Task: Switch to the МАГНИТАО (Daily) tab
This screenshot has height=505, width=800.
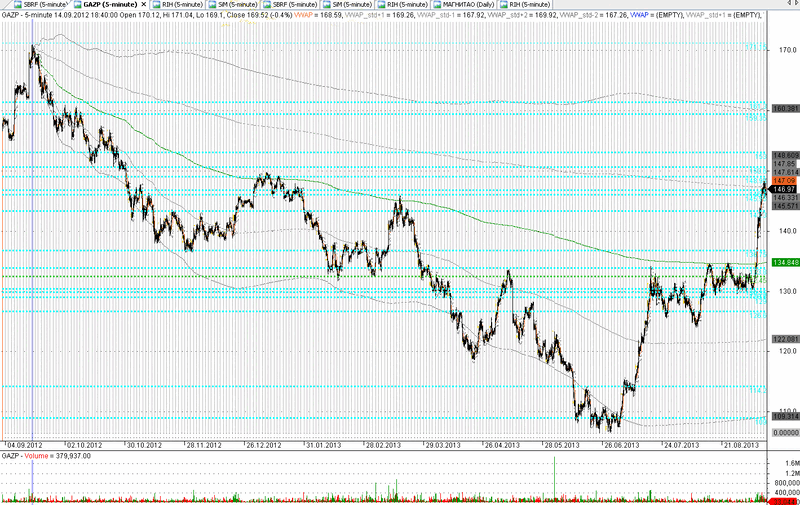Action: pyautogui.click(x=464, y=5)
